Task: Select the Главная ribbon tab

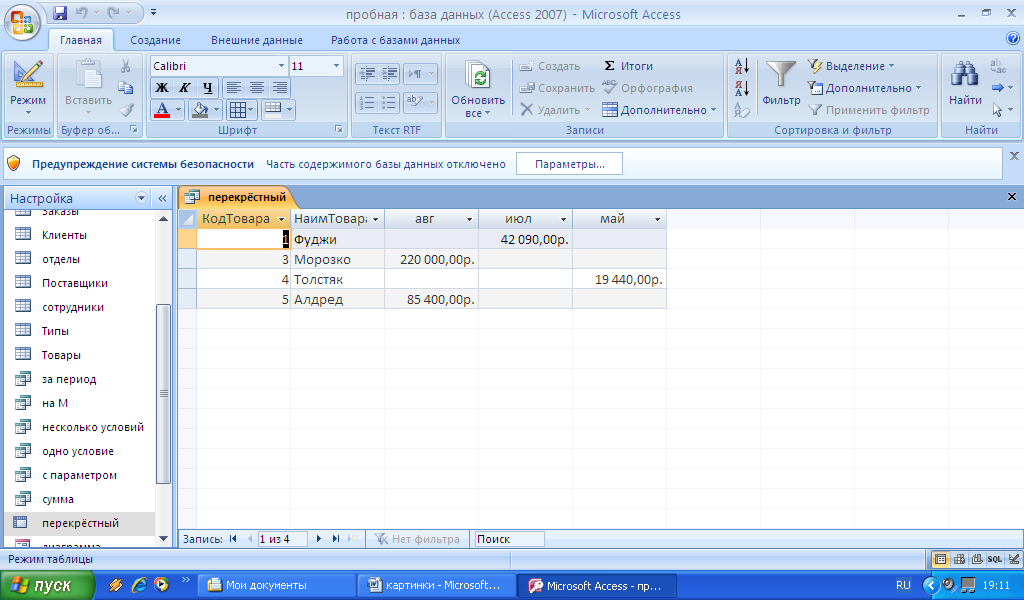Action: pos(81,40)
